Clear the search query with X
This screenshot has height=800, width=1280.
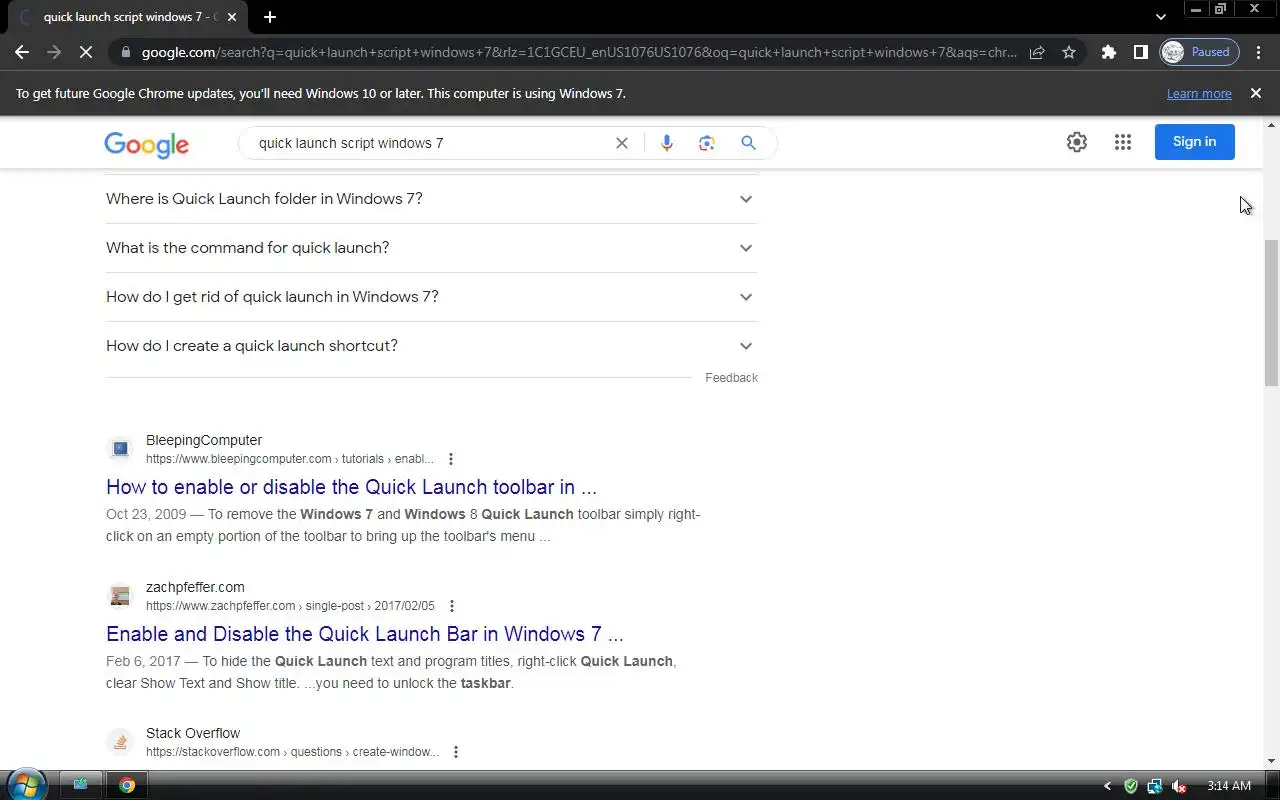pyautogui.click(x=621, y=143)
